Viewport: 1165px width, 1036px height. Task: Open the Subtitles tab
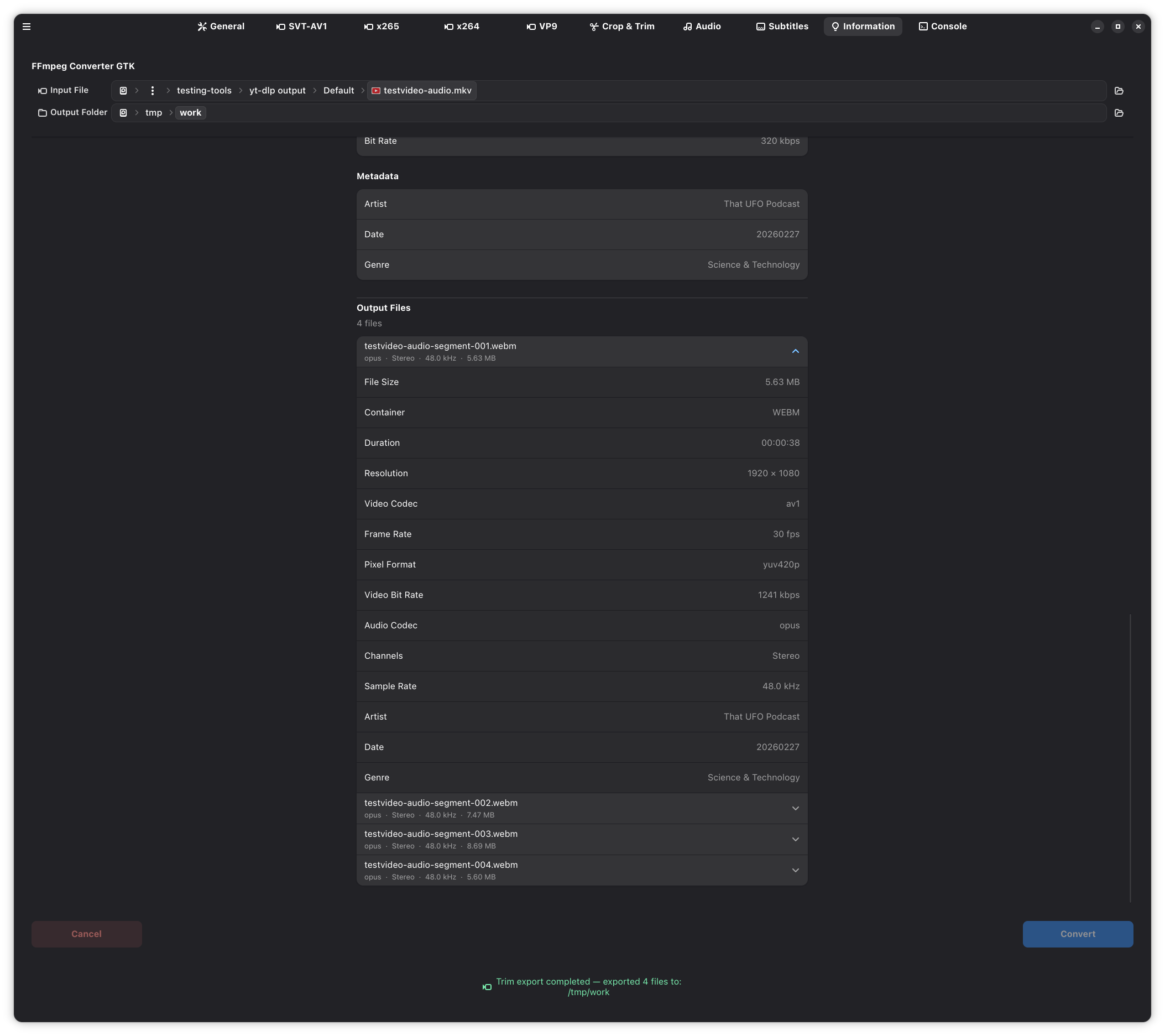(x=782, y=26)
